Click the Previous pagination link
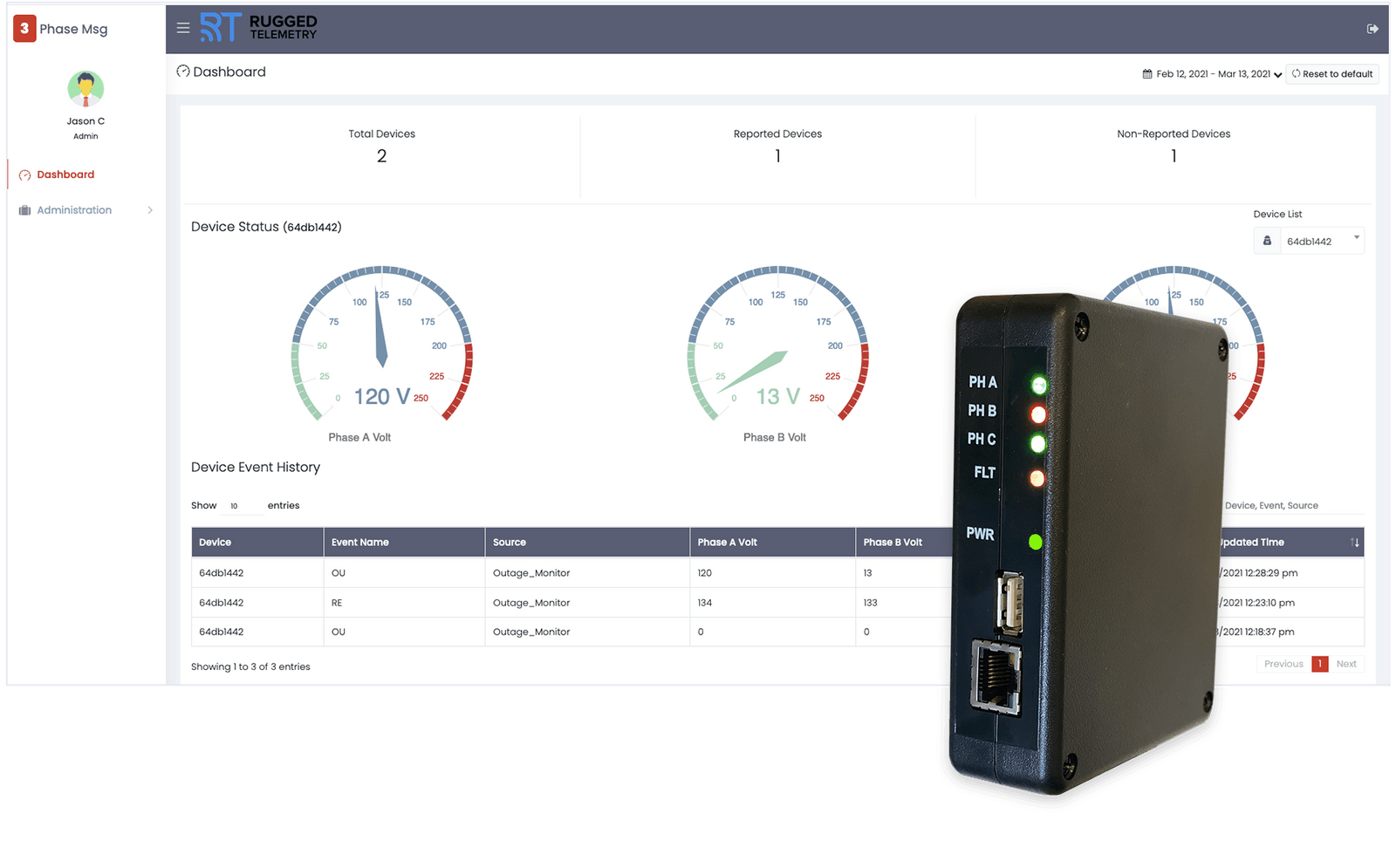This screenshot has height=868, width=1396. coord(1283,664)
